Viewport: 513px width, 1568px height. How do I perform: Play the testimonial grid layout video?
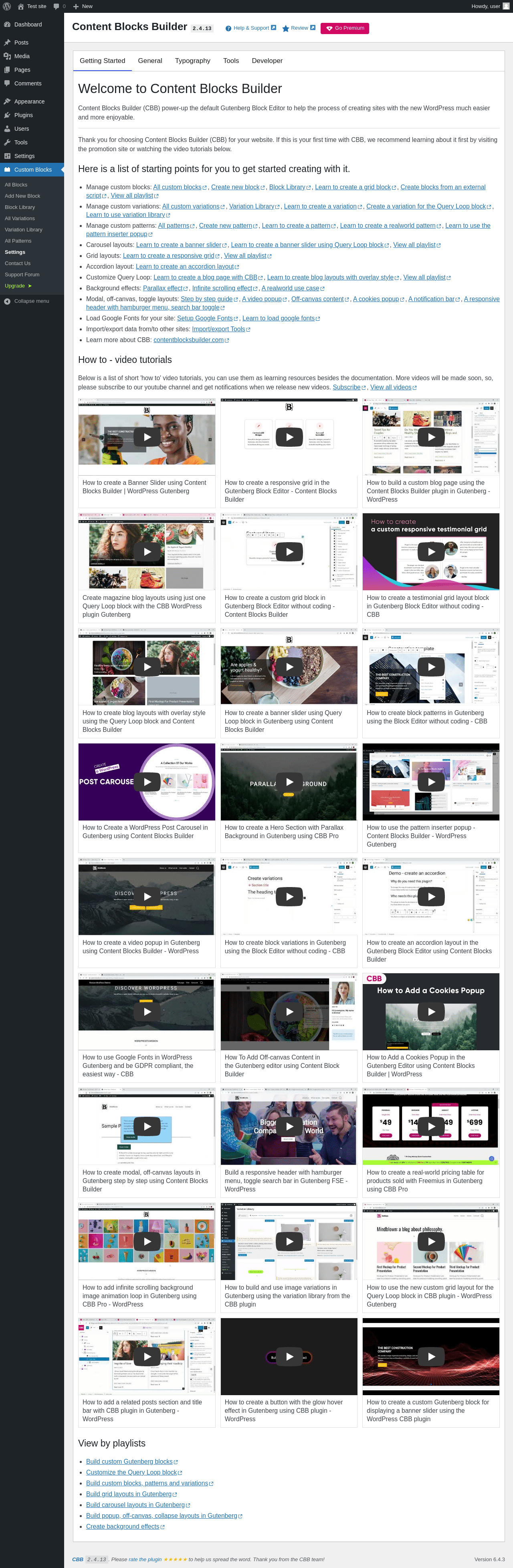[x=431, y=551]
